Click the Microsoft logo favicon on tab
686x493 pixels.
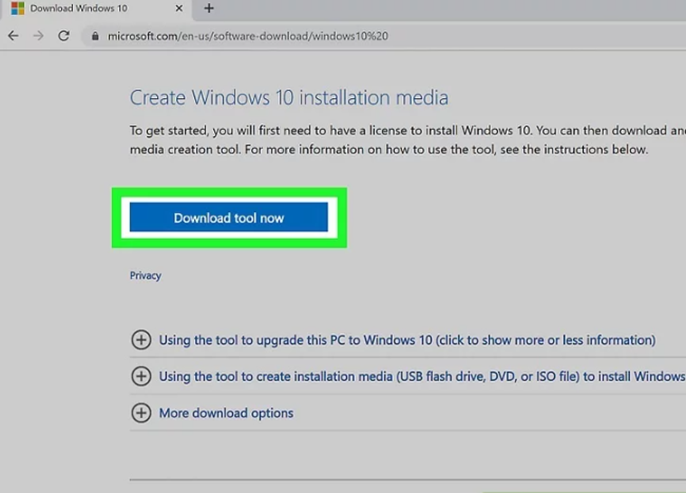point(18,8)
